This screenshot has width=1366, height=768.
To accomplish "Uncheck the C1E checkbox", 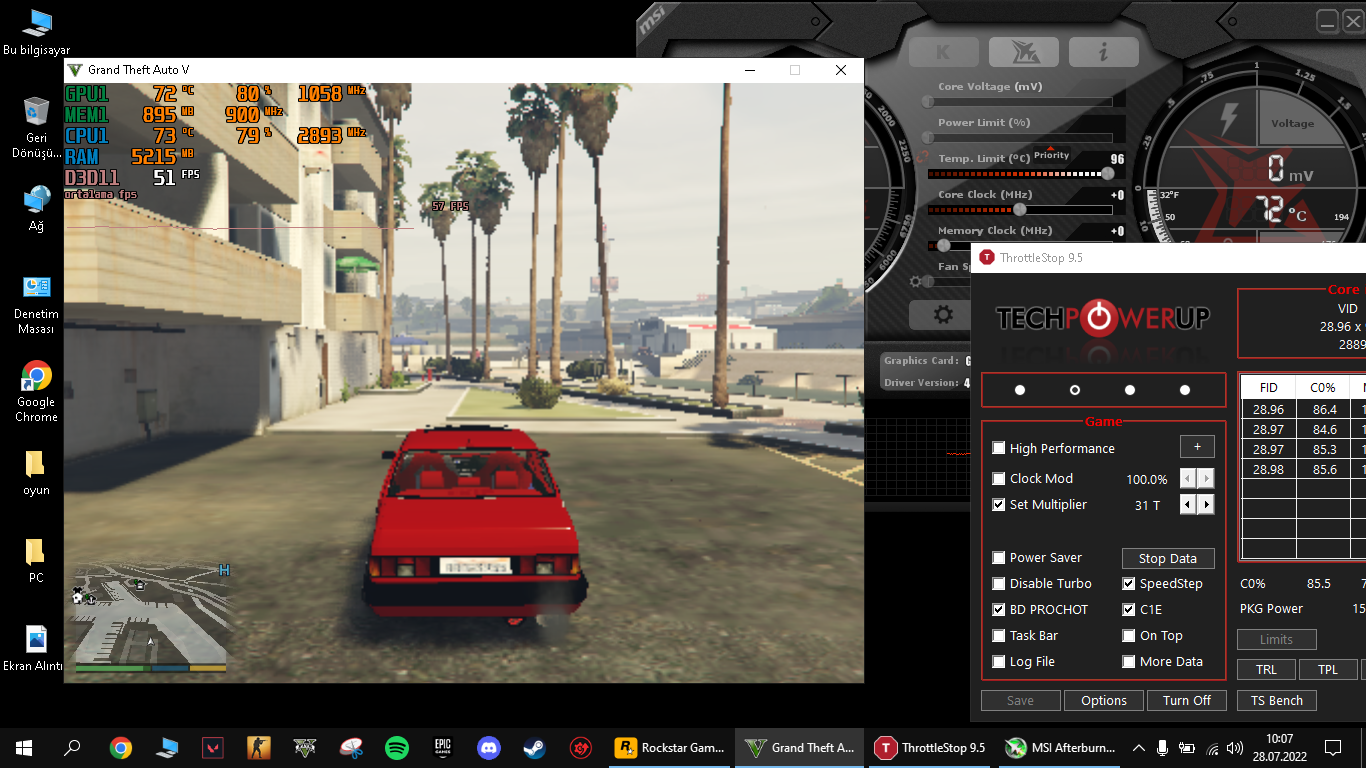I will [1129, 610].
